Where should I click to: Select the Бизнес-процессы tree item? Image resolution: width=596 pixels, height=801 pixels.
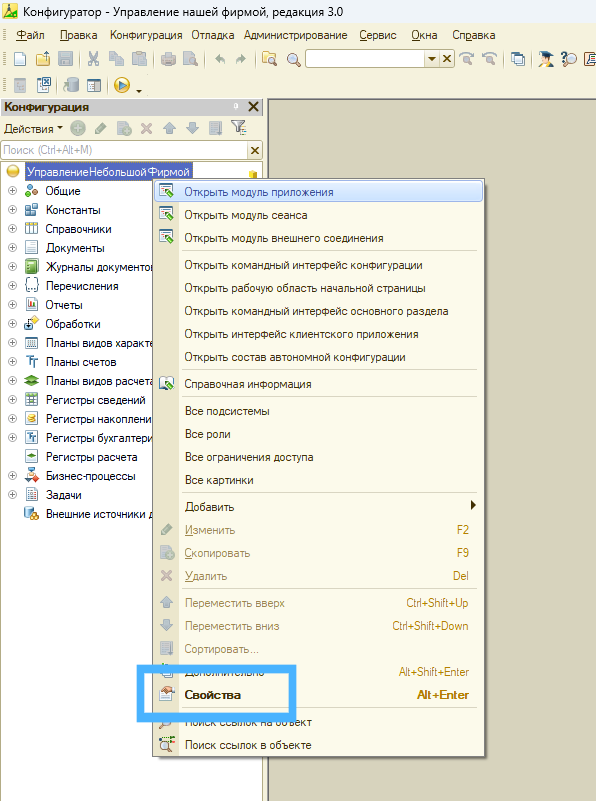pyautogui.click(x=90, y=476)
